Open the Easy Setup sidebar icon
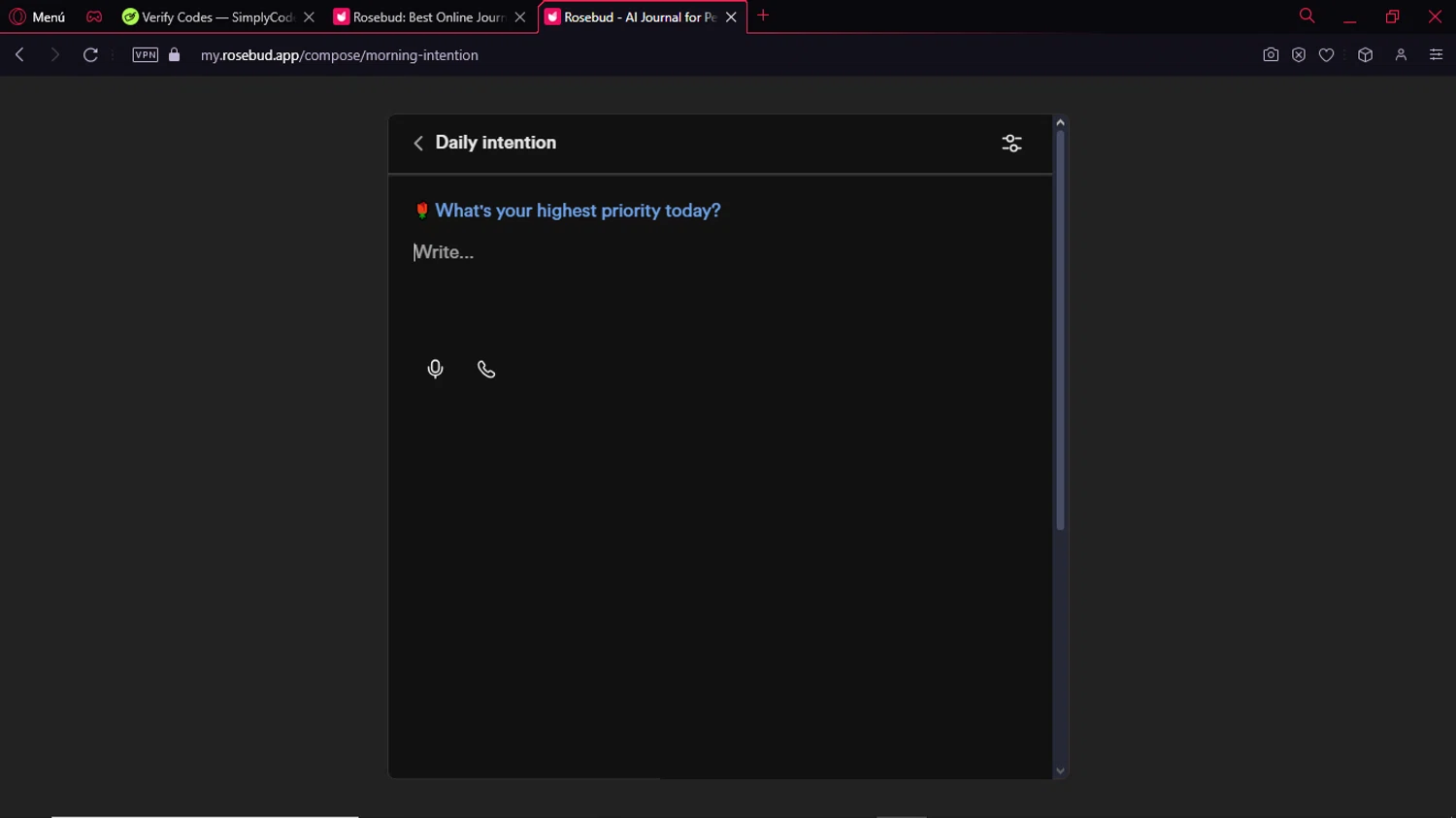Viewport: 1456px width, 818px height. click(1436, 54)
